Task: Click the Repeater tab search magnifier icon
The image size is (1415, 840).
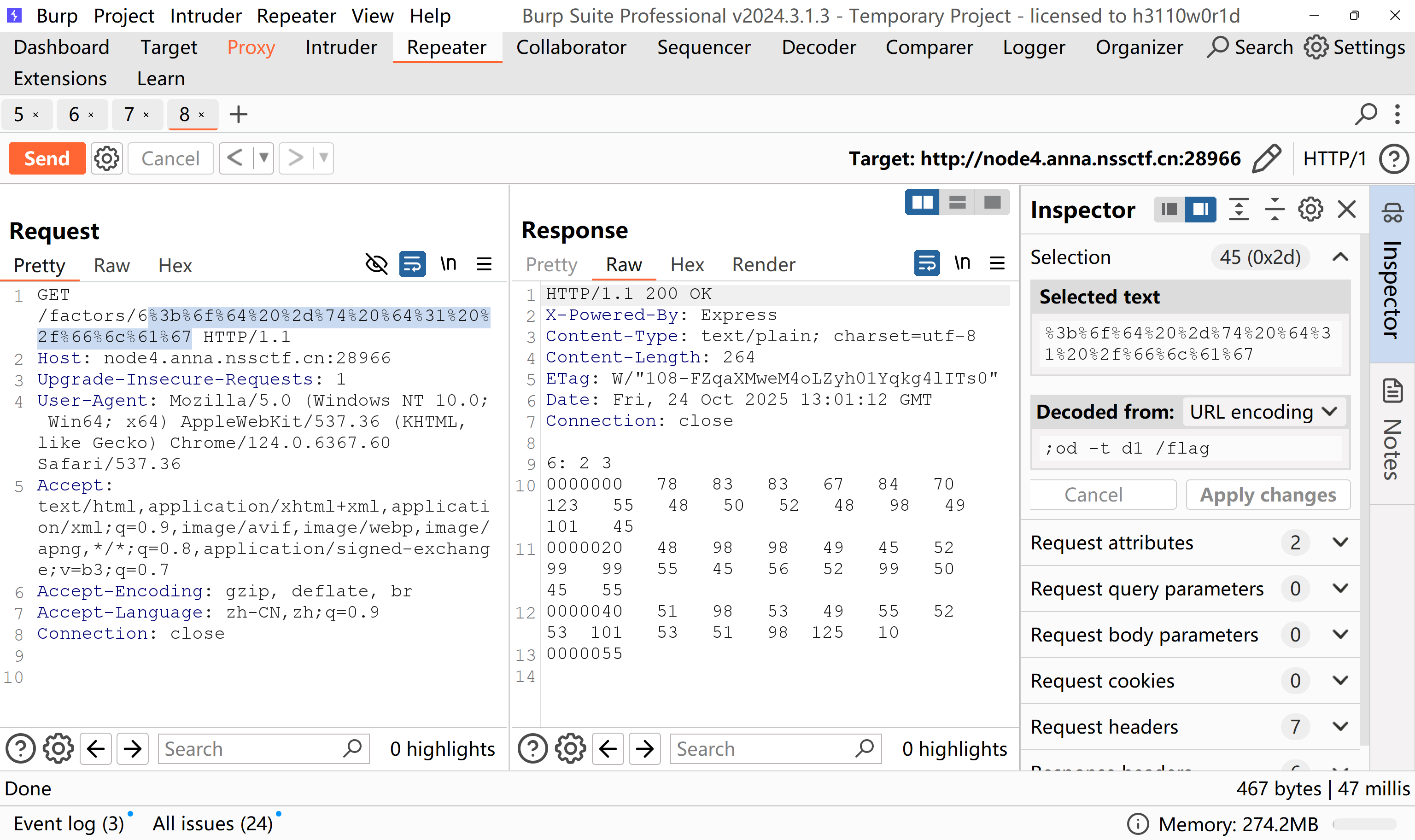Action: coord(1366,114)
